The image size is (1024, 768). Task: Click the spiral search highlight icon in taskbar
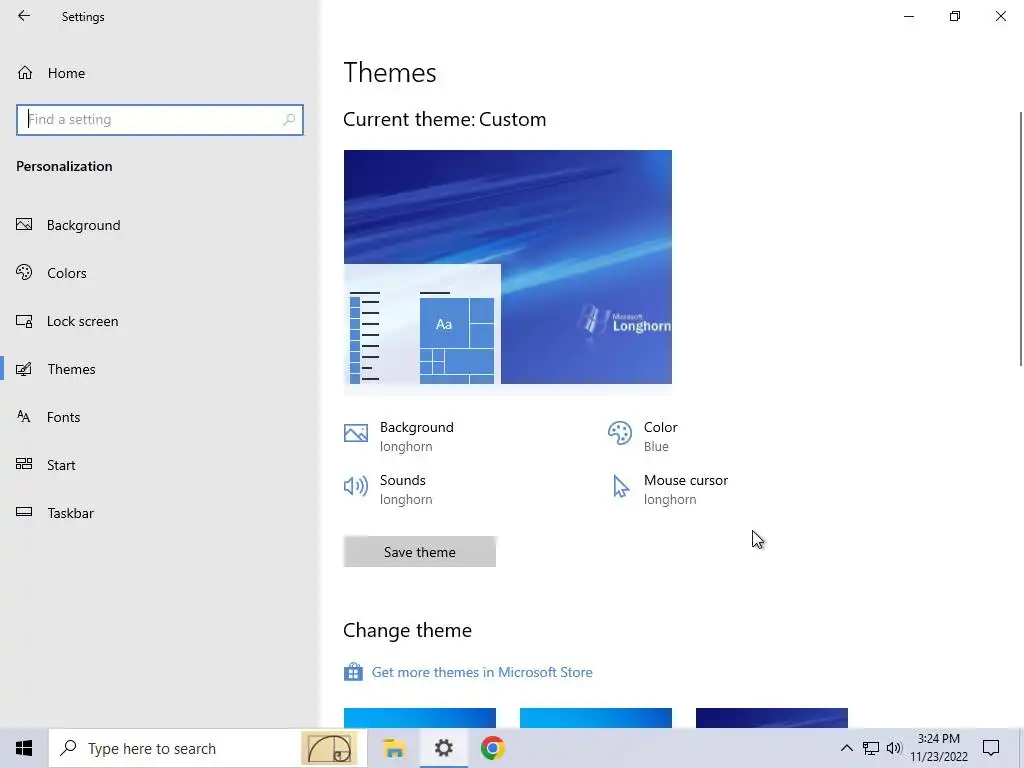[x=329, y=748]
